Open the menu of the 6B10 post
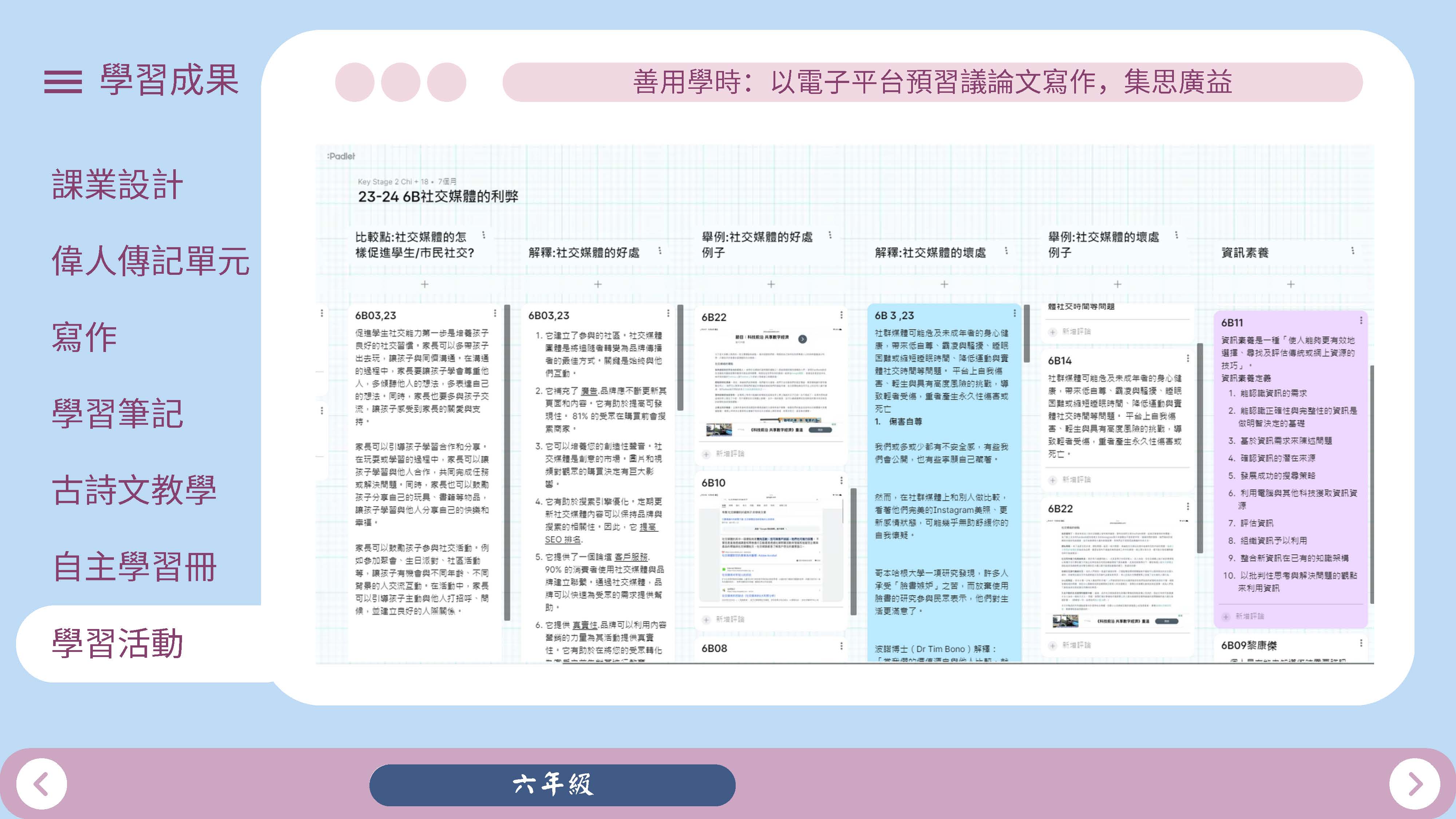The image size is (1456, 819). pos(841,480)
